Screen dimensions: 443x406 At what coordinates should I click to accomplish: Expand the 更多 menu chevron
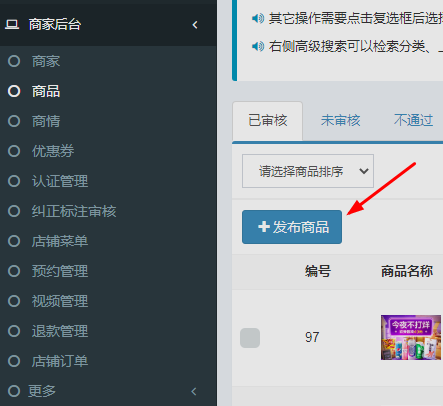[x=194, y=391]
